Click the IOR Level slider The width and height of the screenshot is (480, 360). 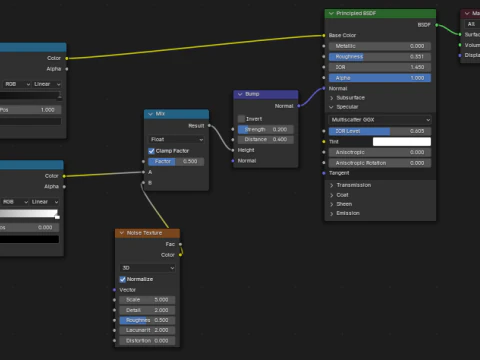click(x=380, y=131)
